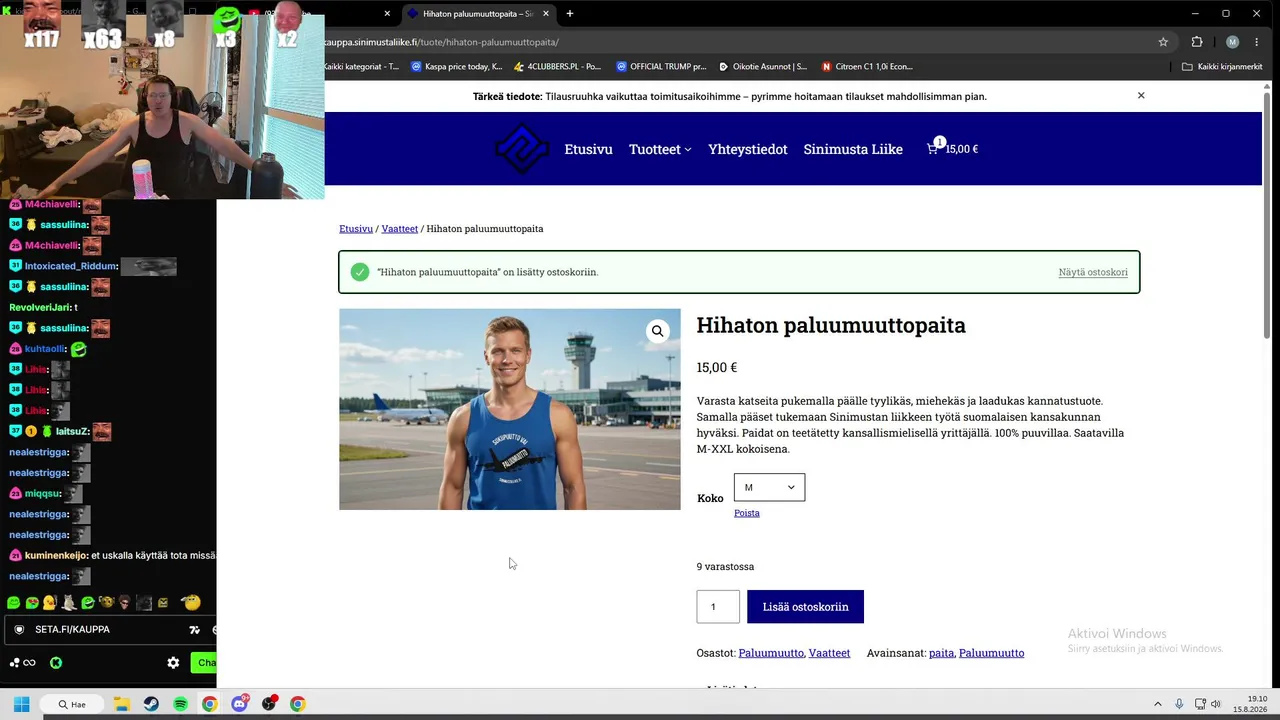Open the Koko size dropdown
The width and height of the screenshot is (1280, 720).
pyautogui.click(x=769, y=487)
